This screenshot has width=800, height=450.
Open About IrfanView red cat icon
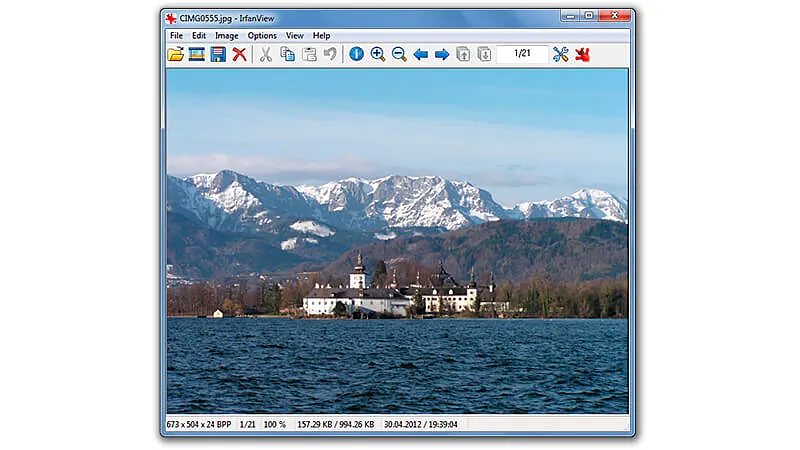(x=582, y=54)
